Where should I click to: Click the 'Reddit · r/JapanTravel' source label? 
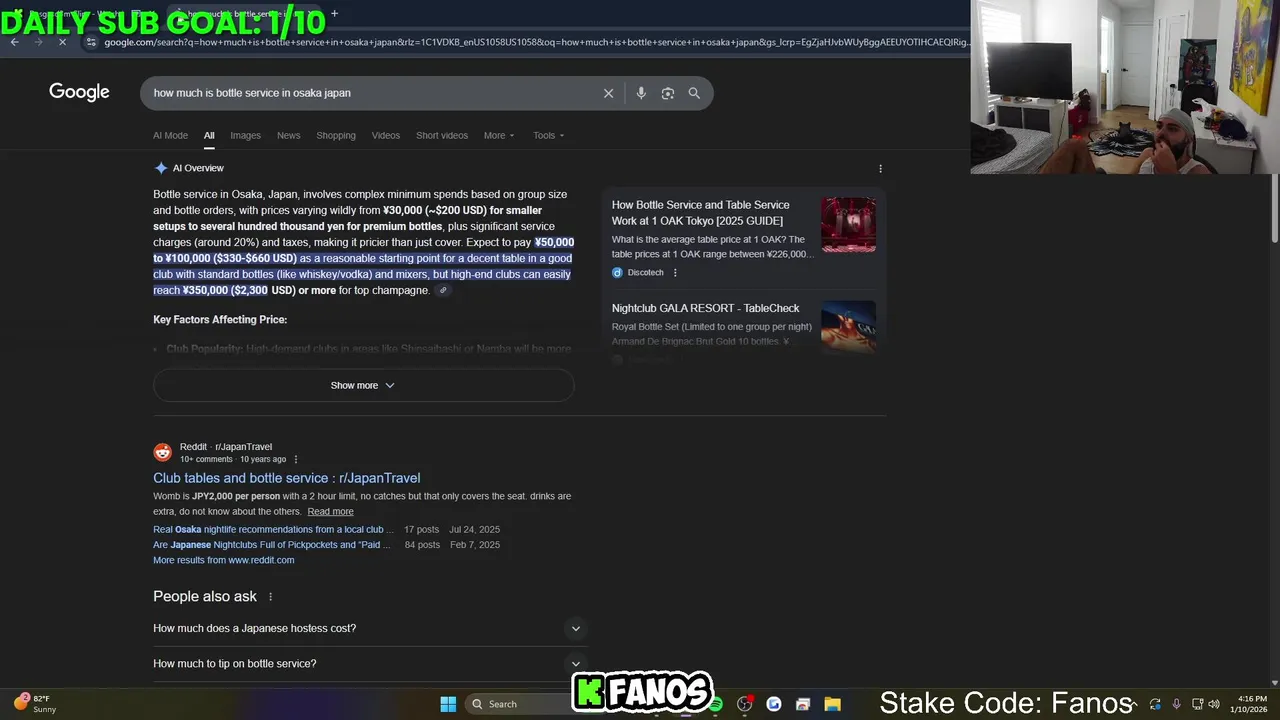226,447
